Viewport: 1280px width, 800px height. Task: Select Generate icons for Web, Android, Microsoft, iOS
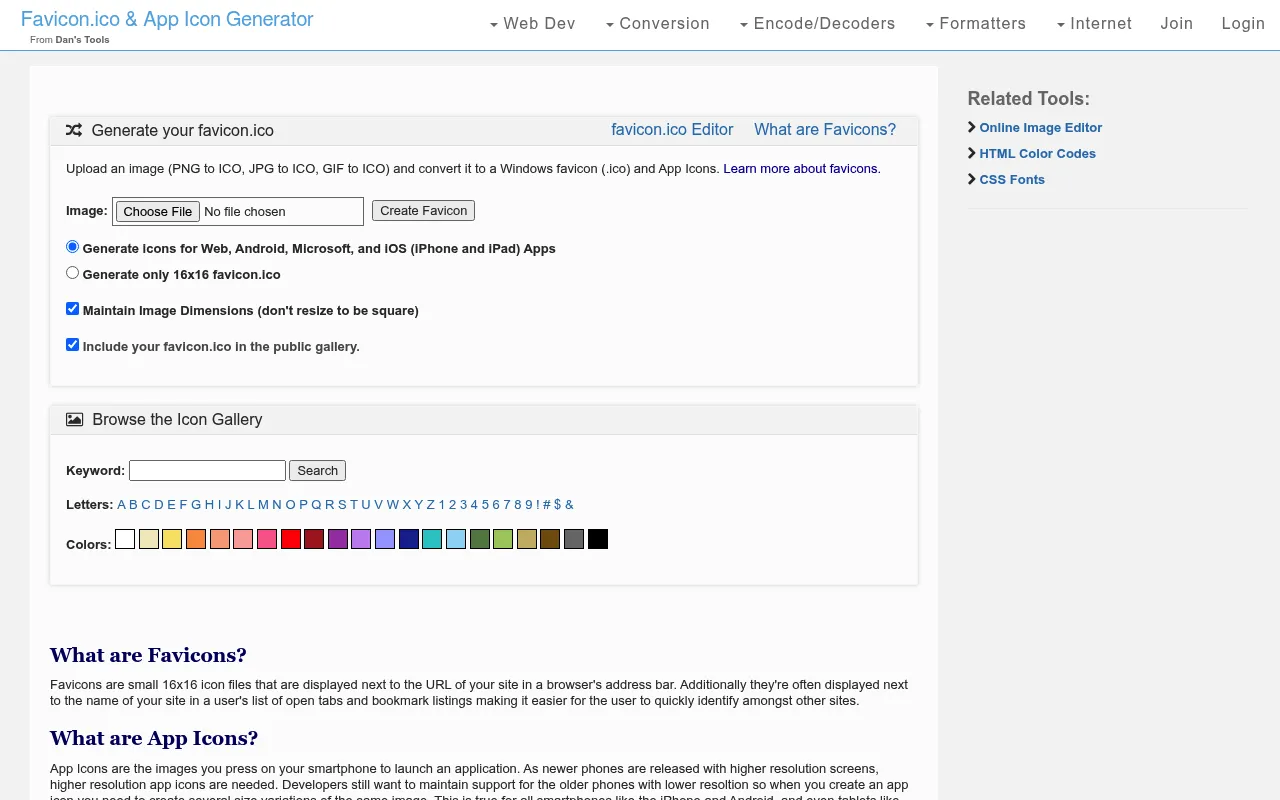click(72, 247)
